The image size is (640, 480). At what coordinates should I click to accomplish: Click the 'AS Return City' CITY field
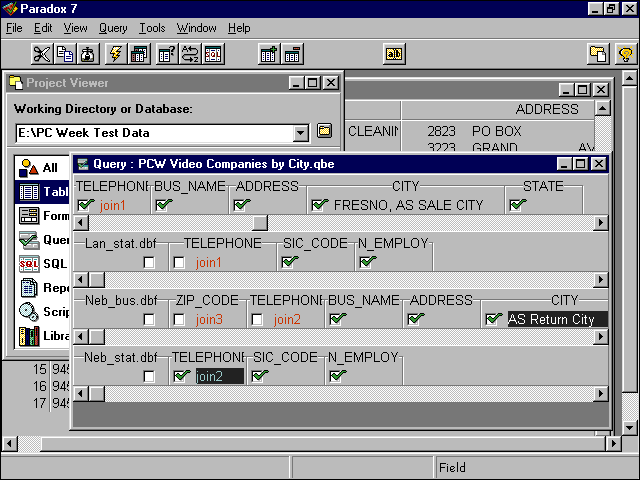(556, 320)
